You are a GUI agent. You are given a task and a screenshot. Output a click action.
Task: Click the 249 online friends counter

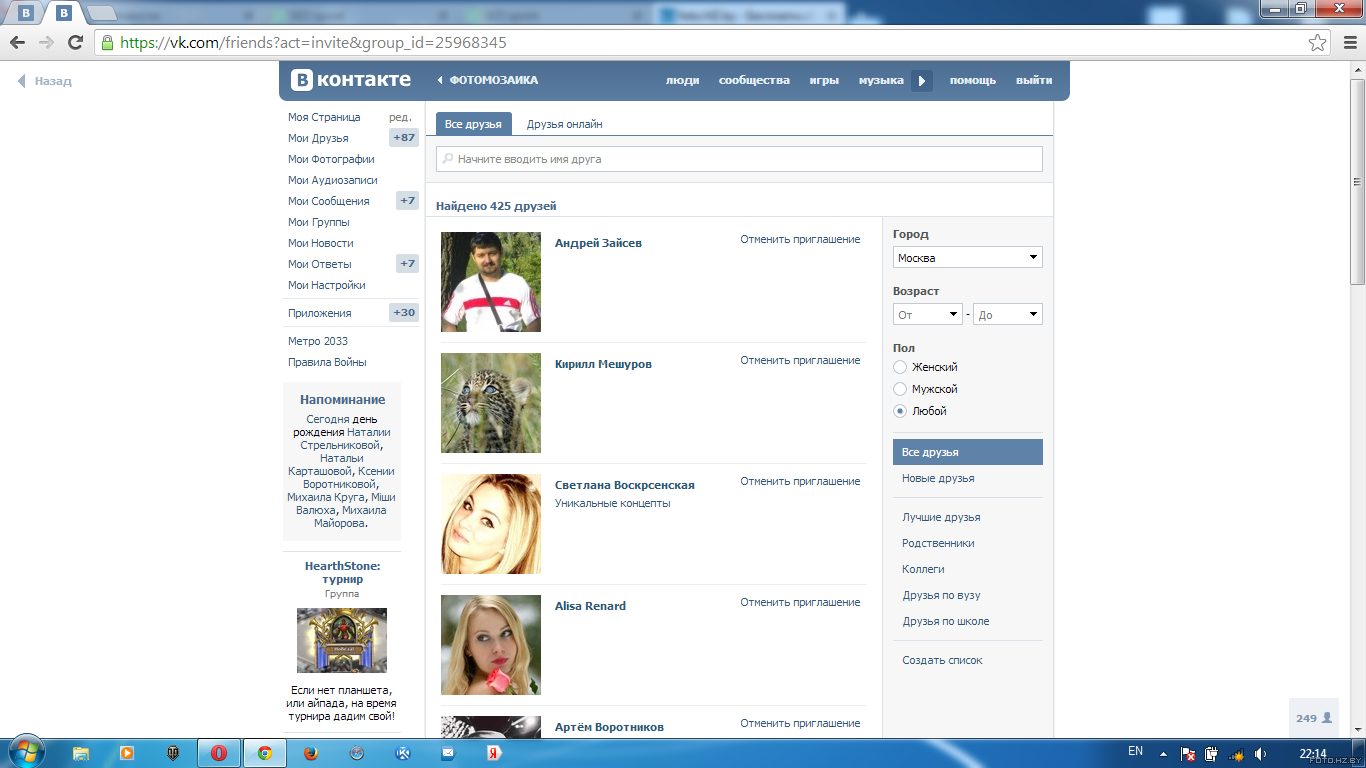(x=1314, y=718)
